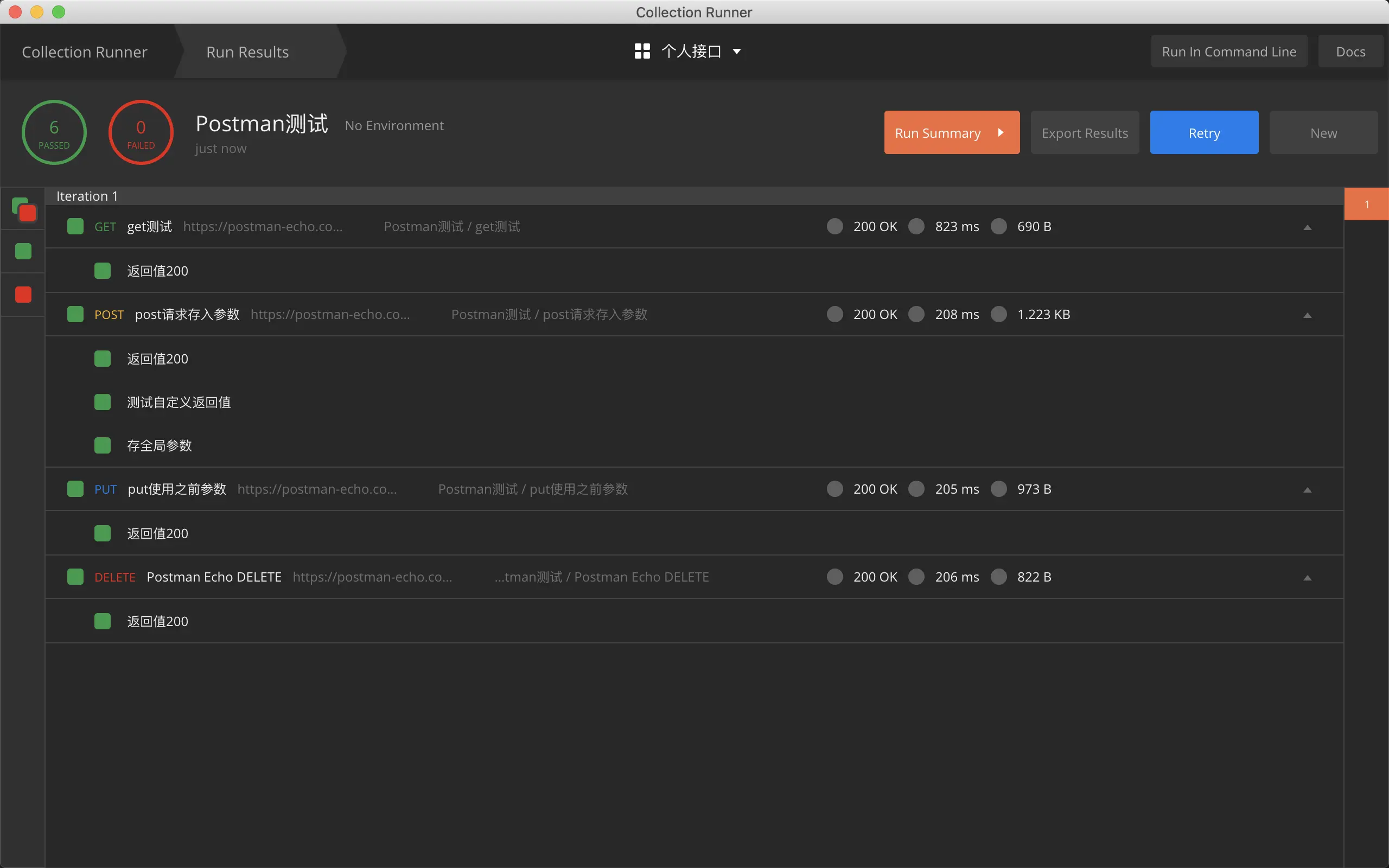
Task: Select the orange iteration 1 marker
Action: [1367, 205]
